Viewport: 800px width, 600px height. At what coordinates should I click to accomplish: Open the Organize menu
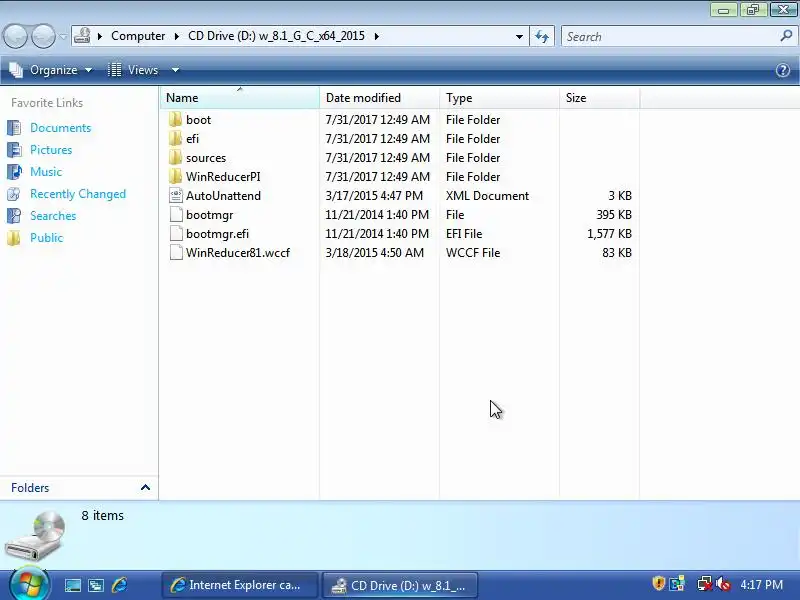(51, 70)
